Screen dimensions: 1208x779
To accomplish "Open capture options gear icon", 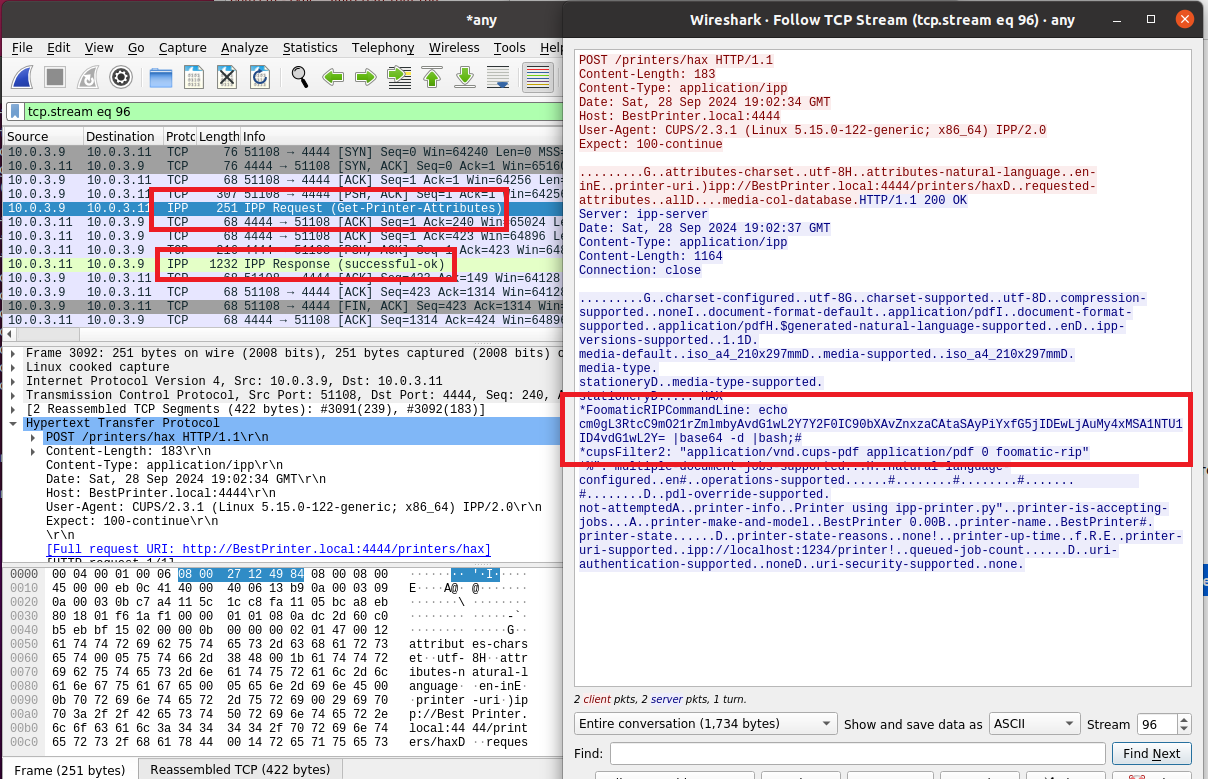I will point(121,77).
